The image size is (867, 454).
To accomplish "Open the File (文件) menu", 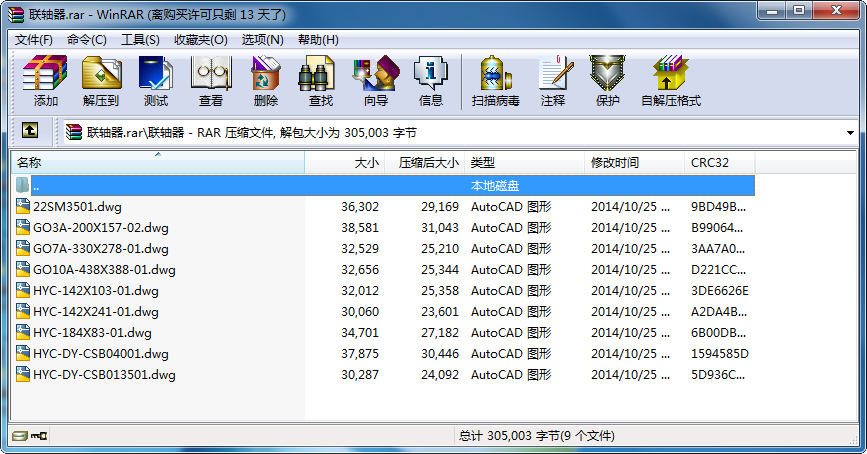I will 34,40.
